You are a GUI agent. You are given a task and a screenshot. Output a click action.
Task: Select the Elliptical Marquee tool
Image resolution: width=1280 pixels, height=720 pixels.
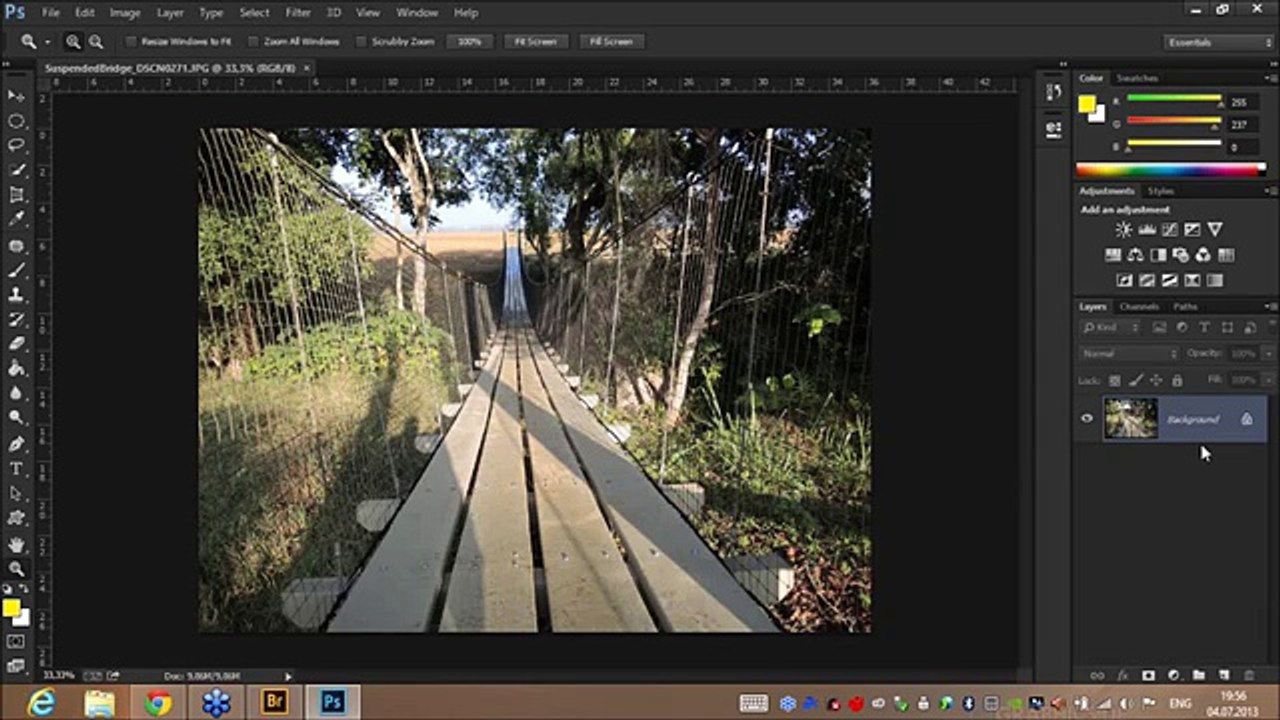click(16, 121)
